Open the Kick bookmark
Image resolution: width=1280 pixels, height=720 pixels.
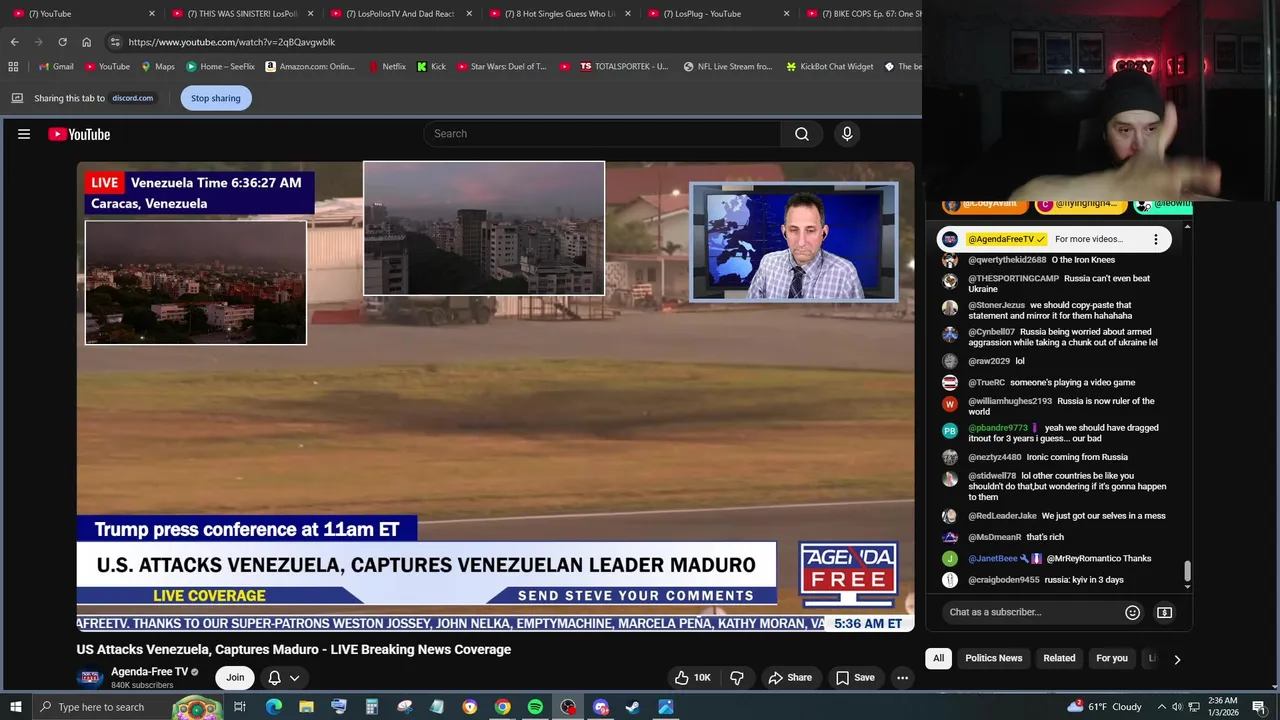(x=431, y=67)
